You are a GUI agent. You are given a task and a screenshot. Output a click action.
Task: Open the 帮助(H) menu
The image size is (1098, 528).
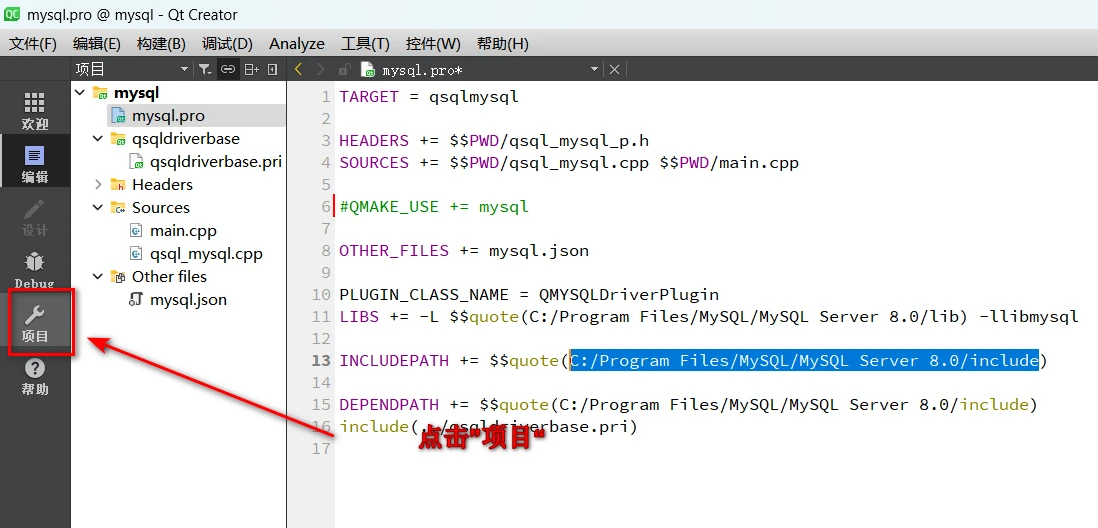(x=502, y=43)
